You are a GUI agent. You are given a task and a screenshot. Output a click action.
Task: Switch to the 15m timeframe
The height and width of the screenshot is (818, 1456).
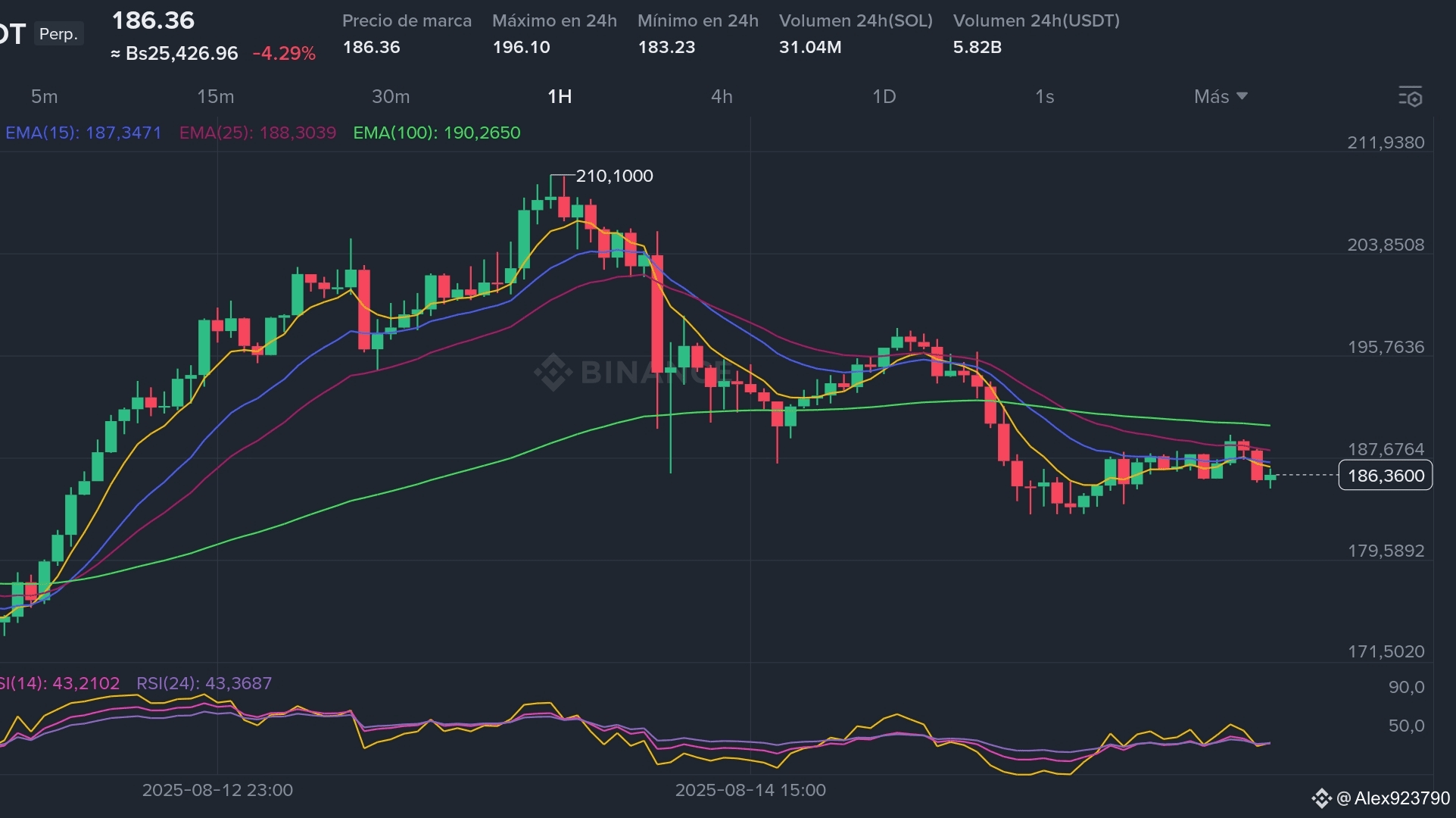pos(215,97)
